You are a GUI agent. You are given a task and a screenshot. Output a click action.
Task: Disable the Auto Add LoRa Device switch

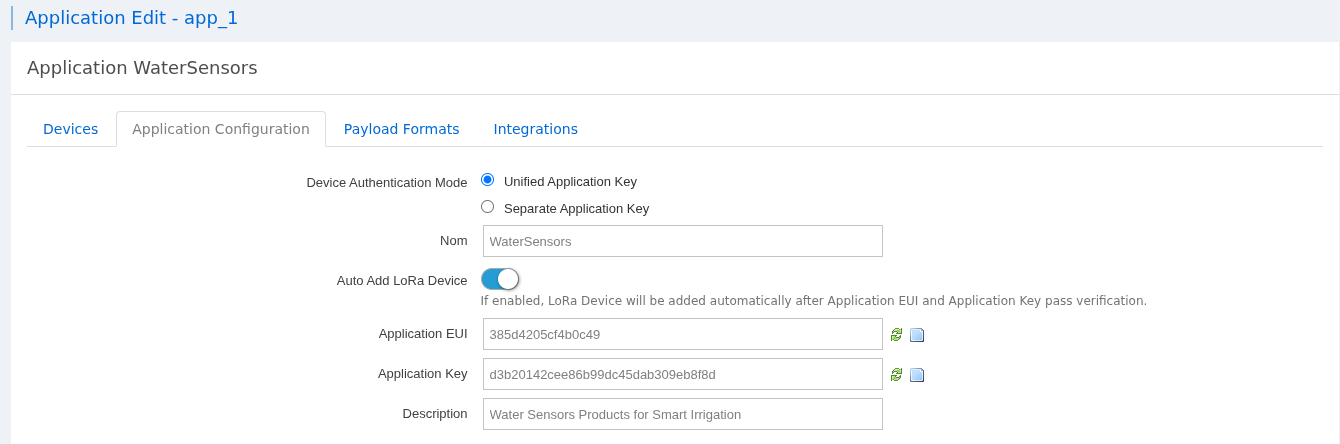(x=500, y=279)
